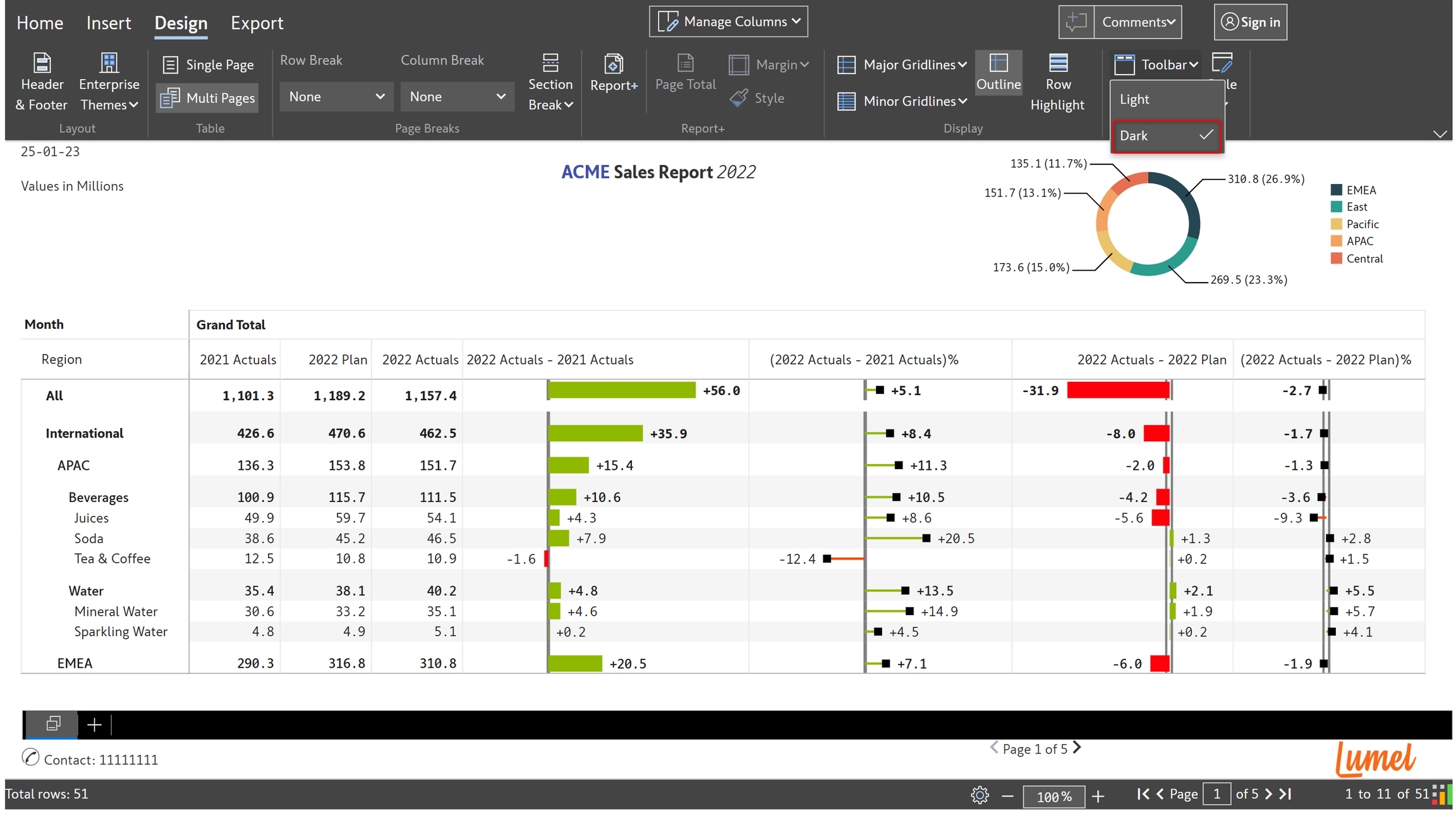This screenshot has width=1456, height=815.
Task: Click the Section Break icon
Action: click(x=550, y=63)
